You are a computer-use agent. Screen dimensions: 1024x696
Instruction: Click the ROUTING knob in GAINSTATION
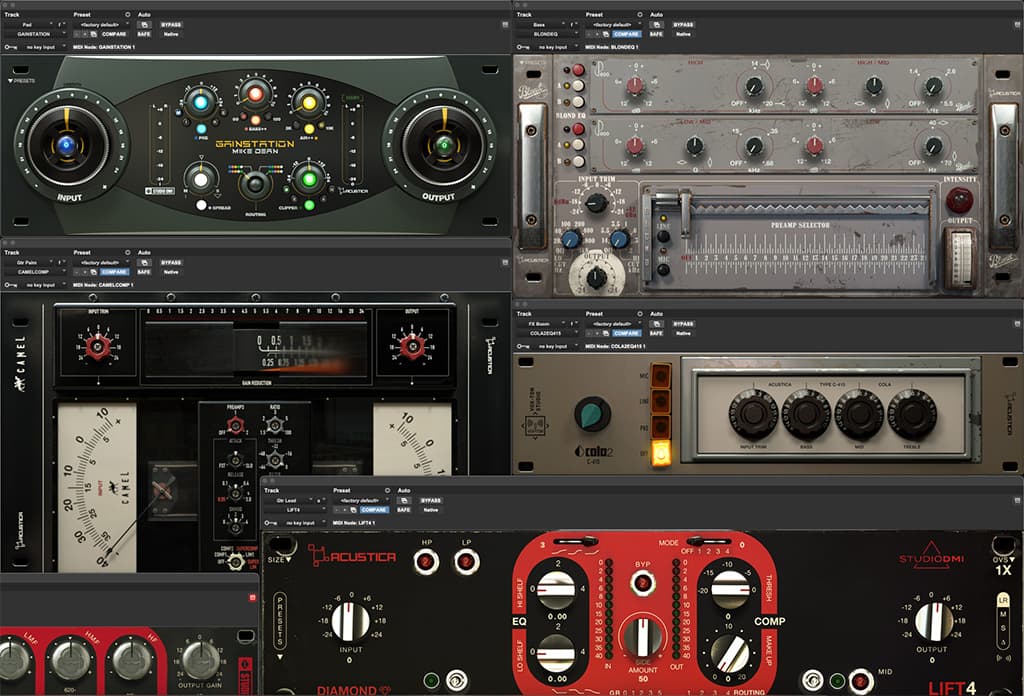tap(255, 185)
